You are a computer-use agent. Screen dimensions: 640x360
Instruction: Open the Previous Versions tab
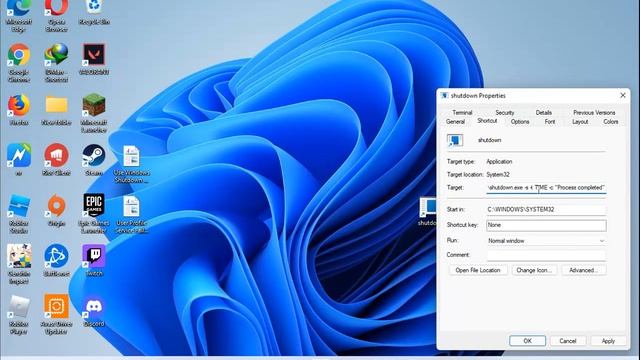click(594, 113)
